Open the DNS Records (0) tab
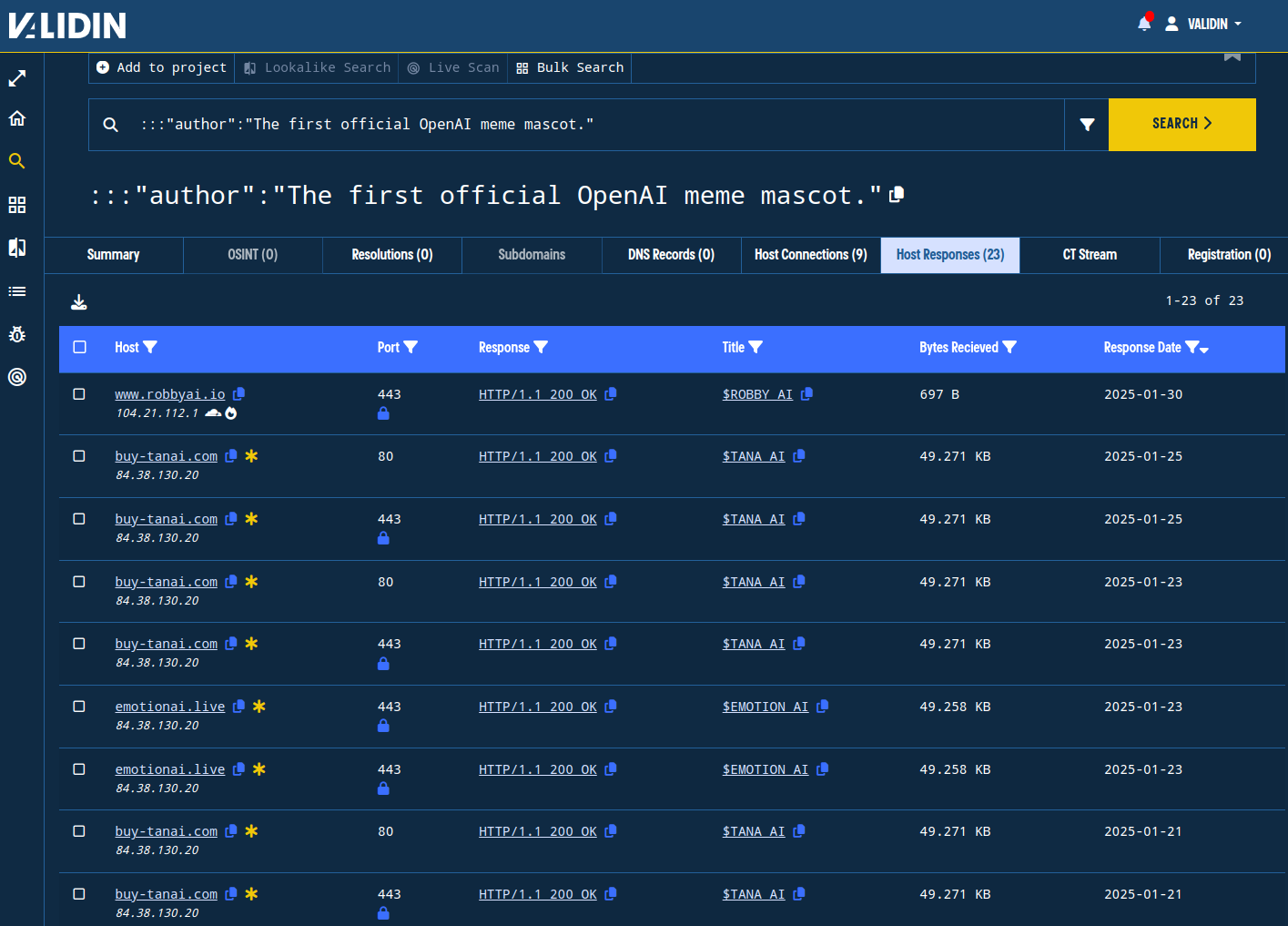The image size is (1288, 926). coord(672,255)
